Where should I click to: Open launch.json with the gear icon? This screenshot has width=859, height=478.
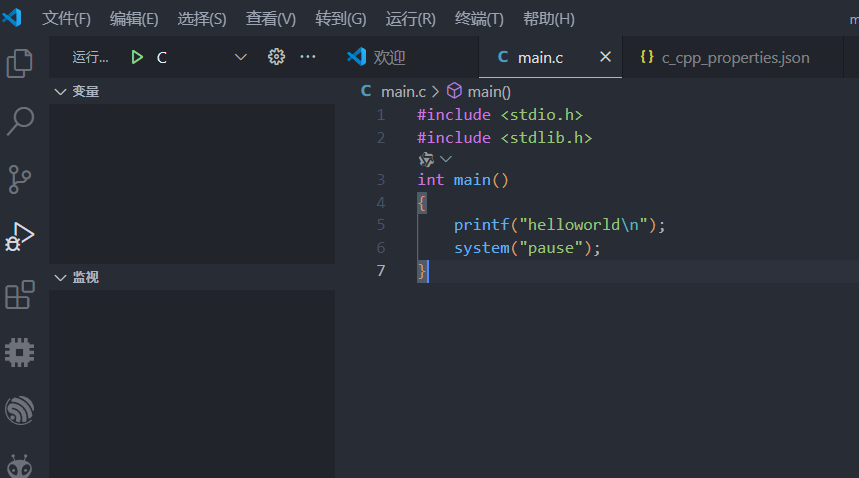(x=277, y=57)
